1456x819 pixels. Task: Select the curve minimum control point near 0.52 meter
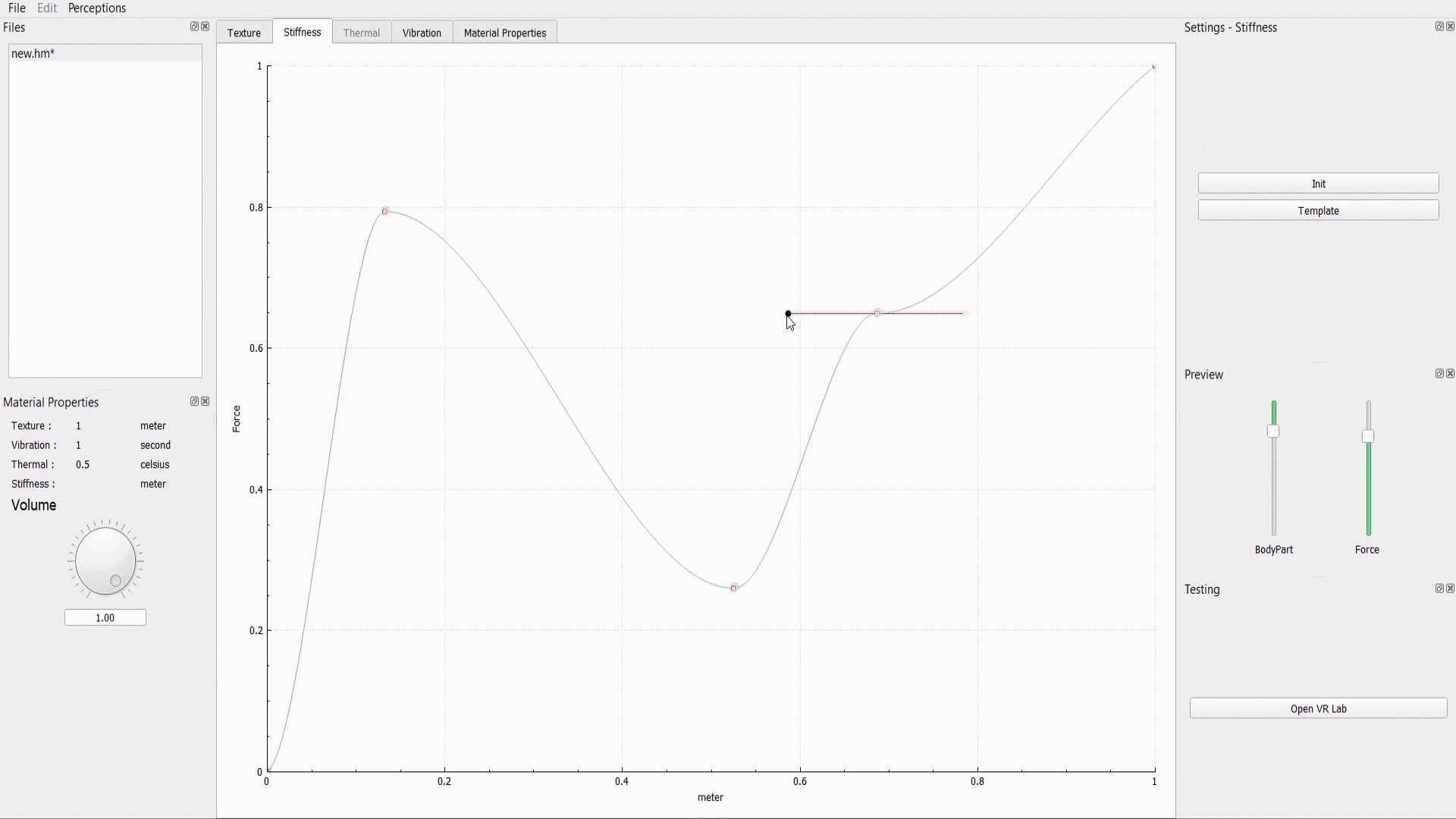[x=734, y=588]
